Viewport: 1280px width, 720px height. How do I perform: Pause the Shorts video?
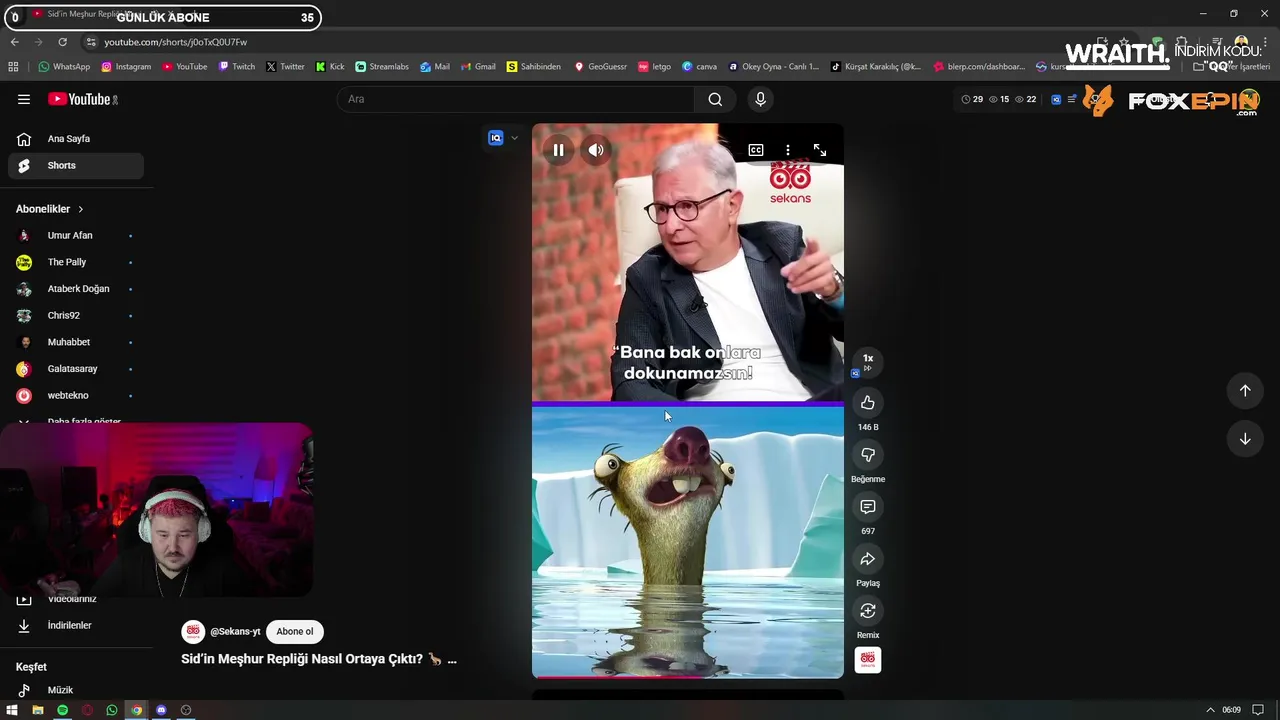(558, 150)
